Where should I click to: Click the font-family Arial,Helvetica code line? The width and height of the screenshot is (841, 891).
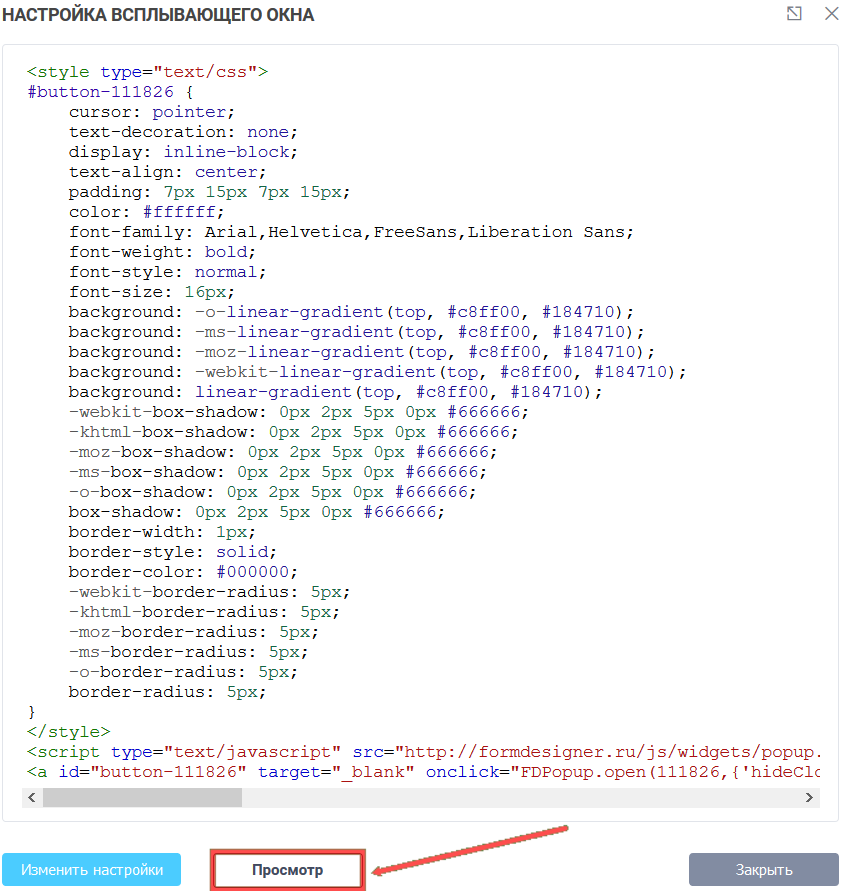(x=350, y=232)
